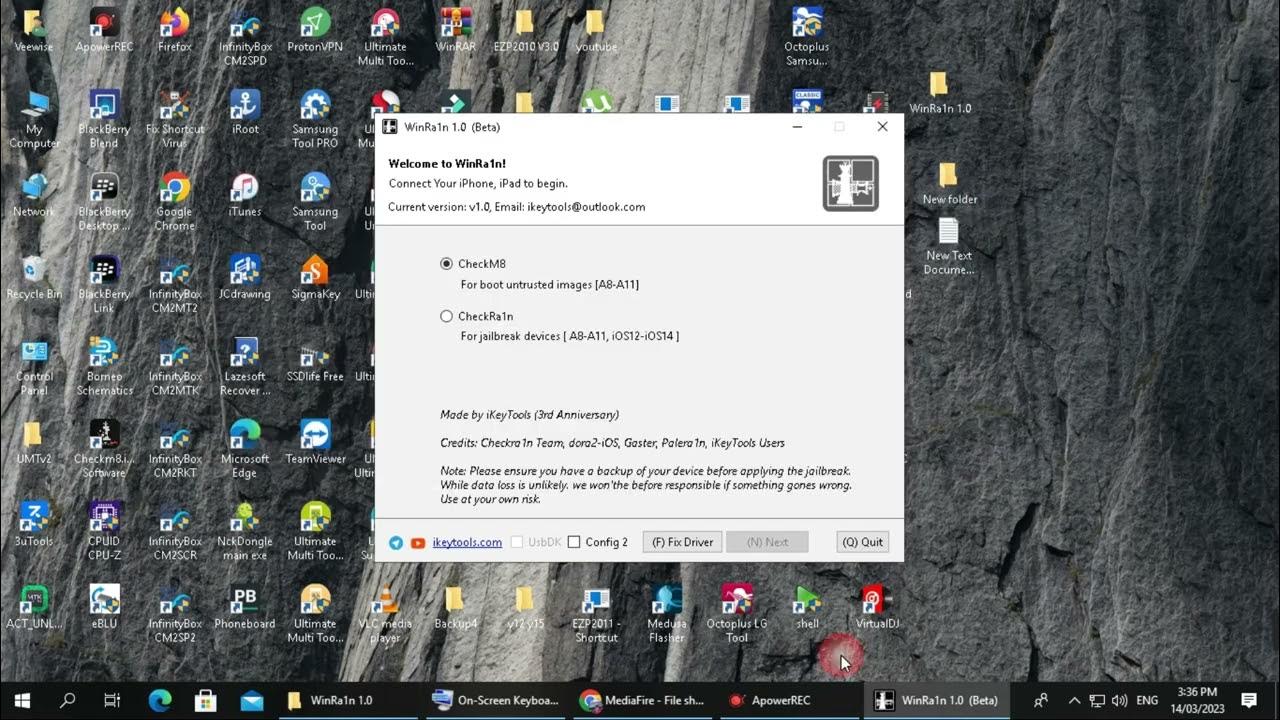Open the Phoneboard desktop icon
The width and height of the screenshot is (1280, 720).
click(244, 606)
